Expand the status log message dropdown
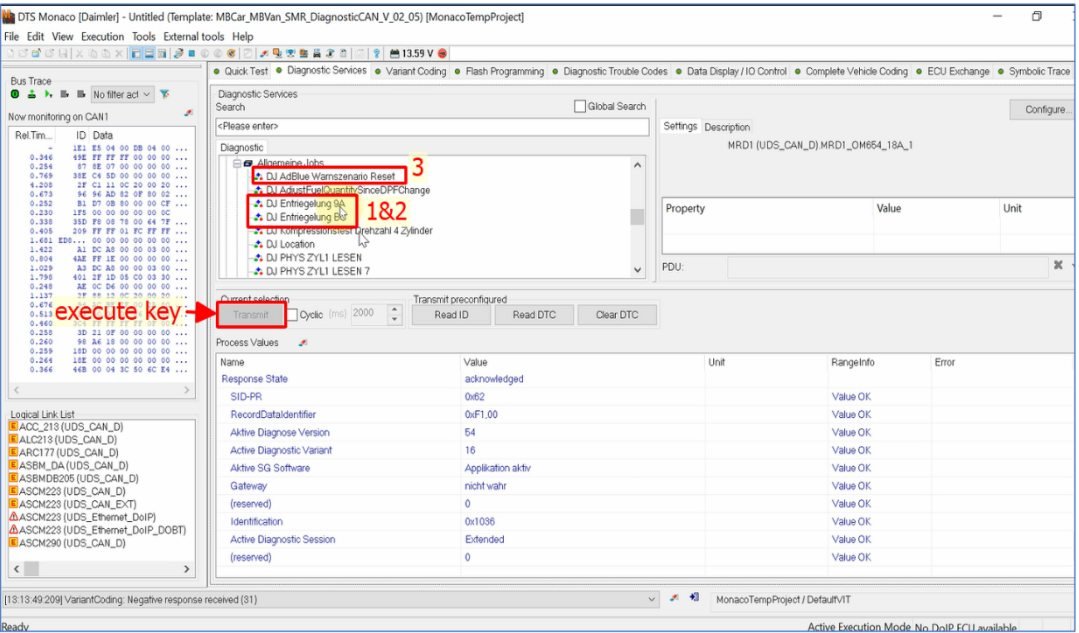The image size is (1079, 633). [653, 599]
